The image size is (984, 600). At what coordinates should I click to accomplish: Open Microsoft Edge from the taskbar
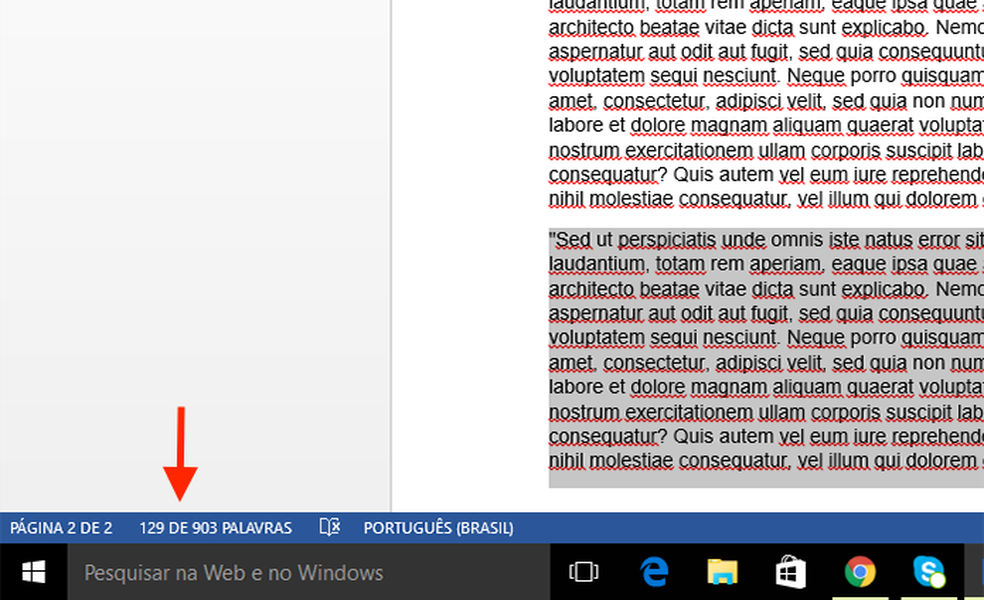coord(654,572)
